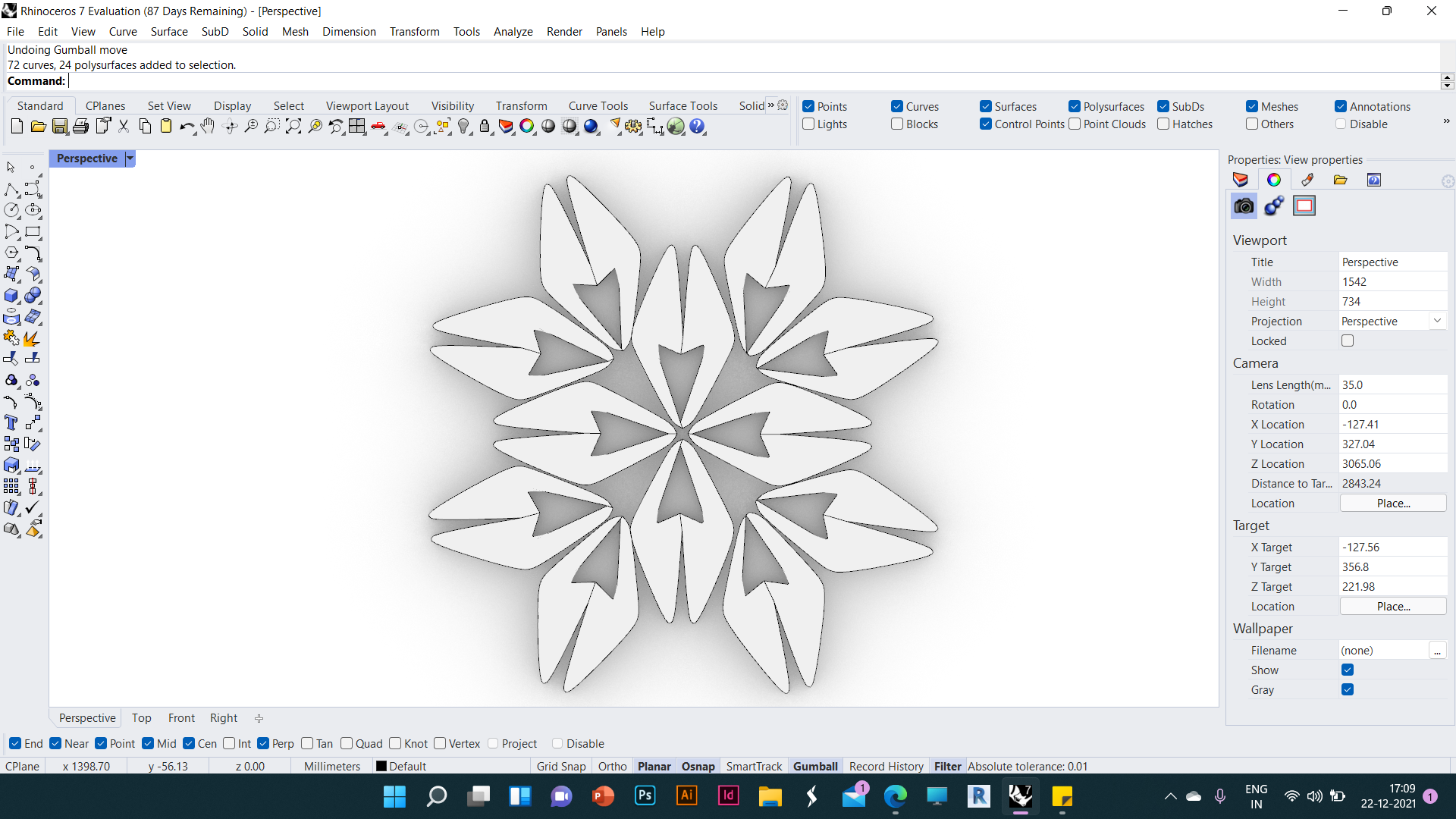
Task: Open the Perspective viewport title dropdown
Action: pos(130,158)
